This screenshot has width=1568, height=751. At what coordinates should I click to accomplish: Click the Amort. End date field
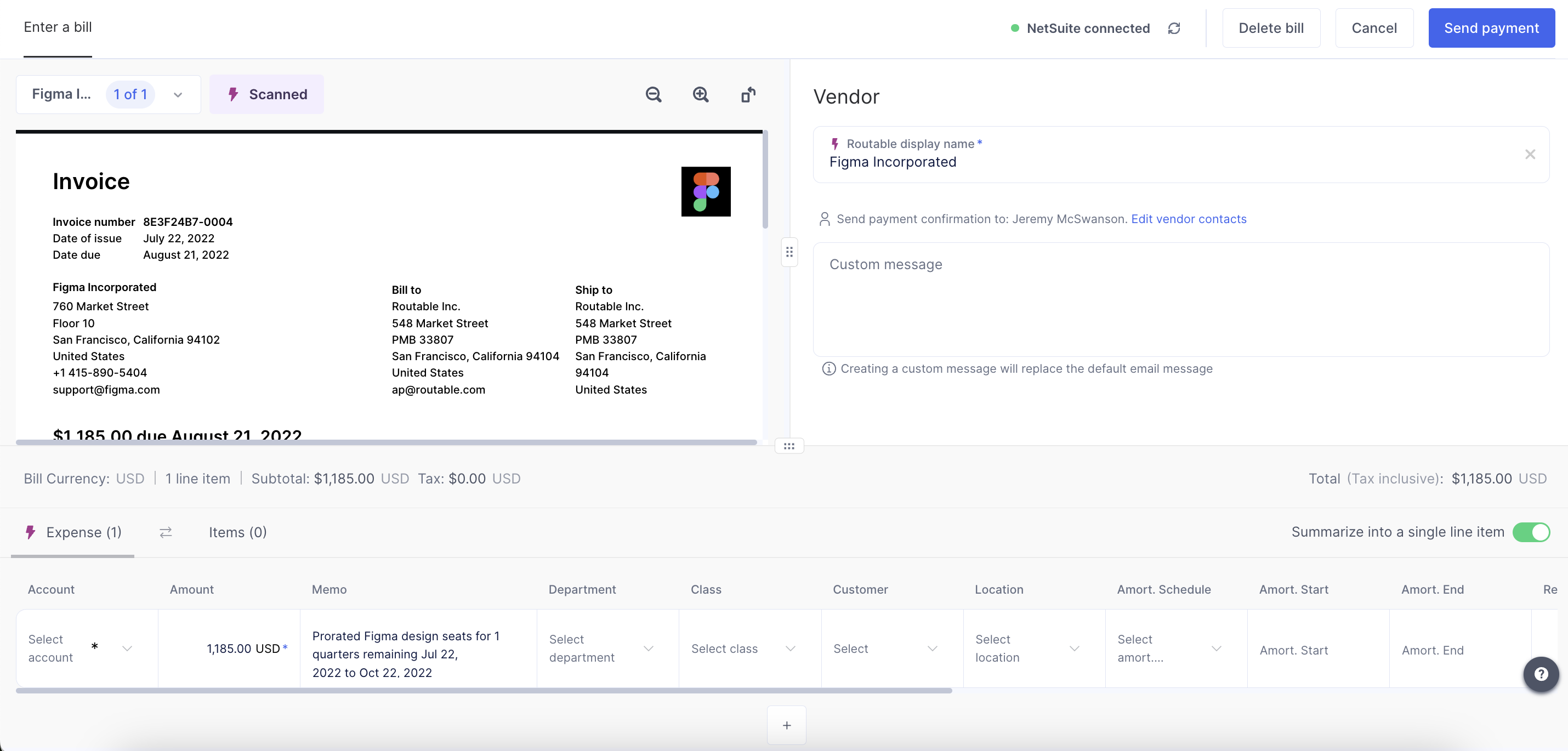1460,650
